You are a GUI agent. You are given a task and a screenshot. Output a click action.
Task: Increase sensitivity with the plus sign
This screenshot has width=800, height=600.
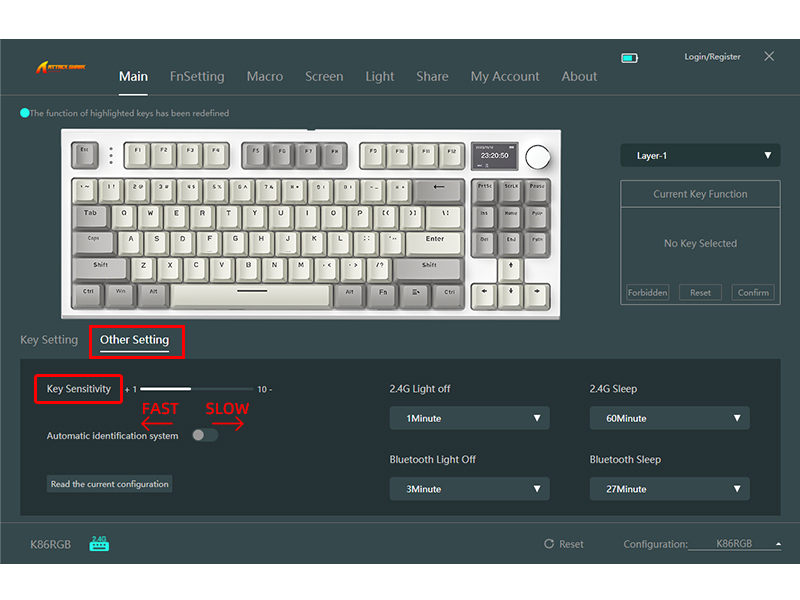(x=127, y=389)
